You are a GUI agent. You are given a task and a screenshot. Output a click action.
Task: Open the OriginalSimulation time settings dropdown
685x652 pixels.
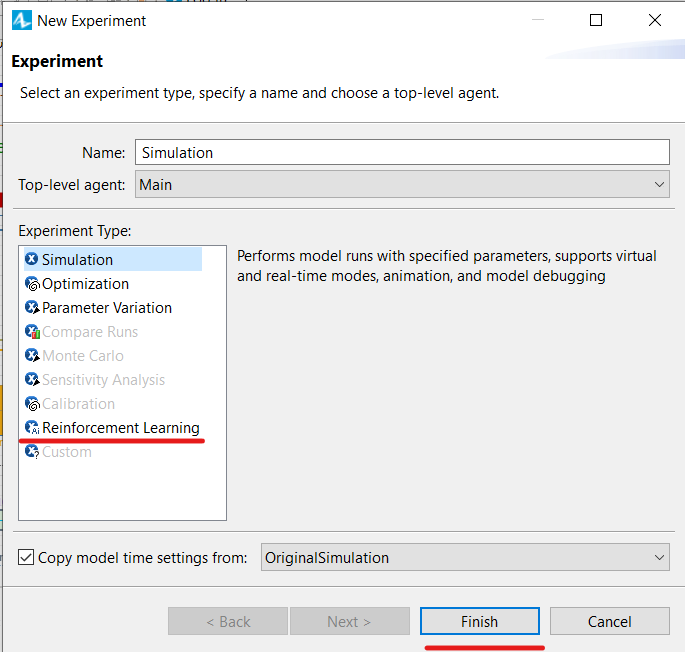pyautogui.click(x=465, y=557)
